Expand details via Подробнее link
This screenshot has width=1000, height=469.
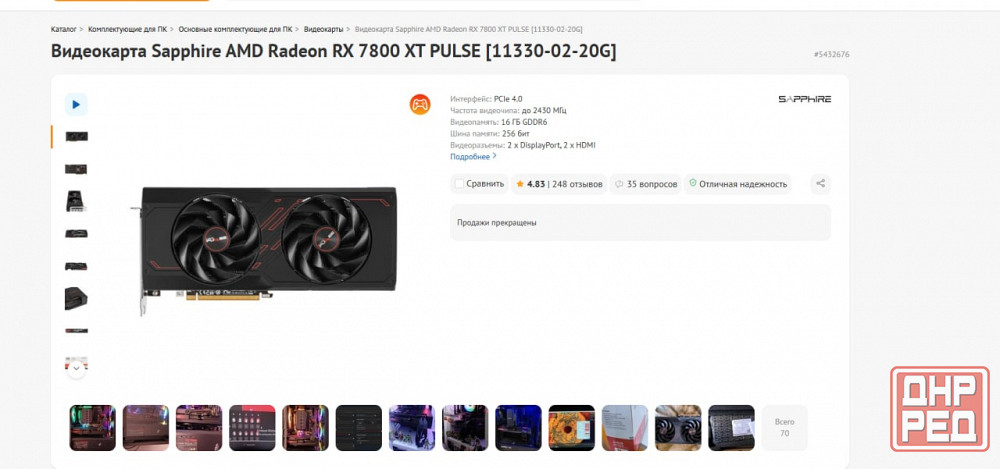point(473,156)
